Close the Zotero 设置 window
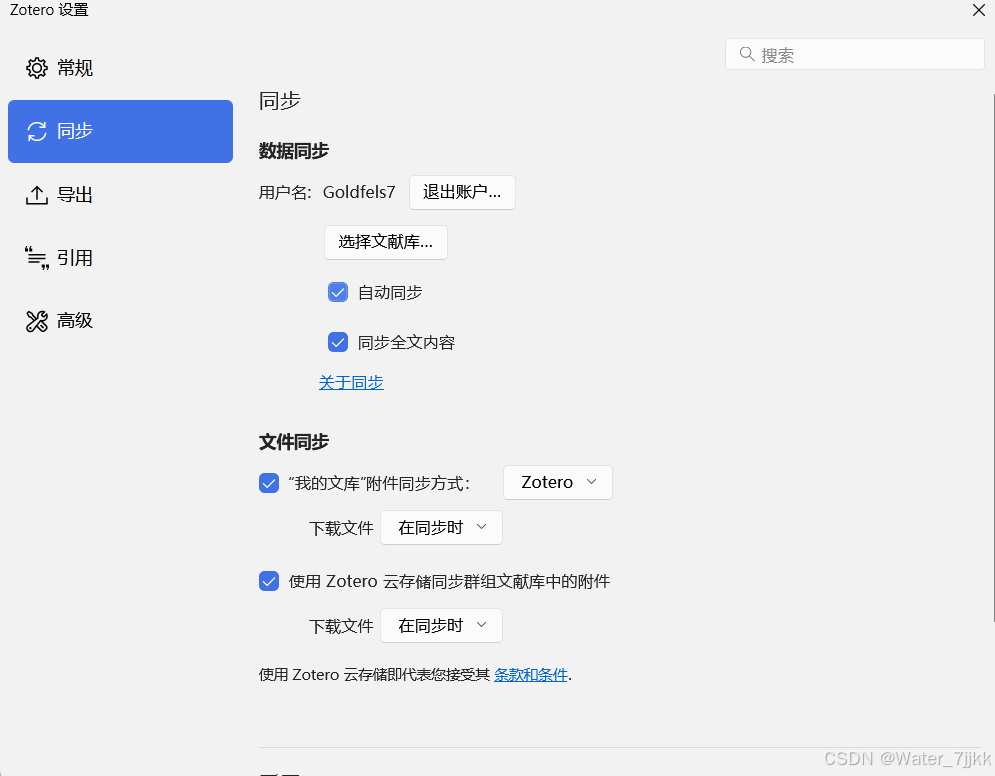Viewport: 995px width, 776px height. (x=979, y=10)
